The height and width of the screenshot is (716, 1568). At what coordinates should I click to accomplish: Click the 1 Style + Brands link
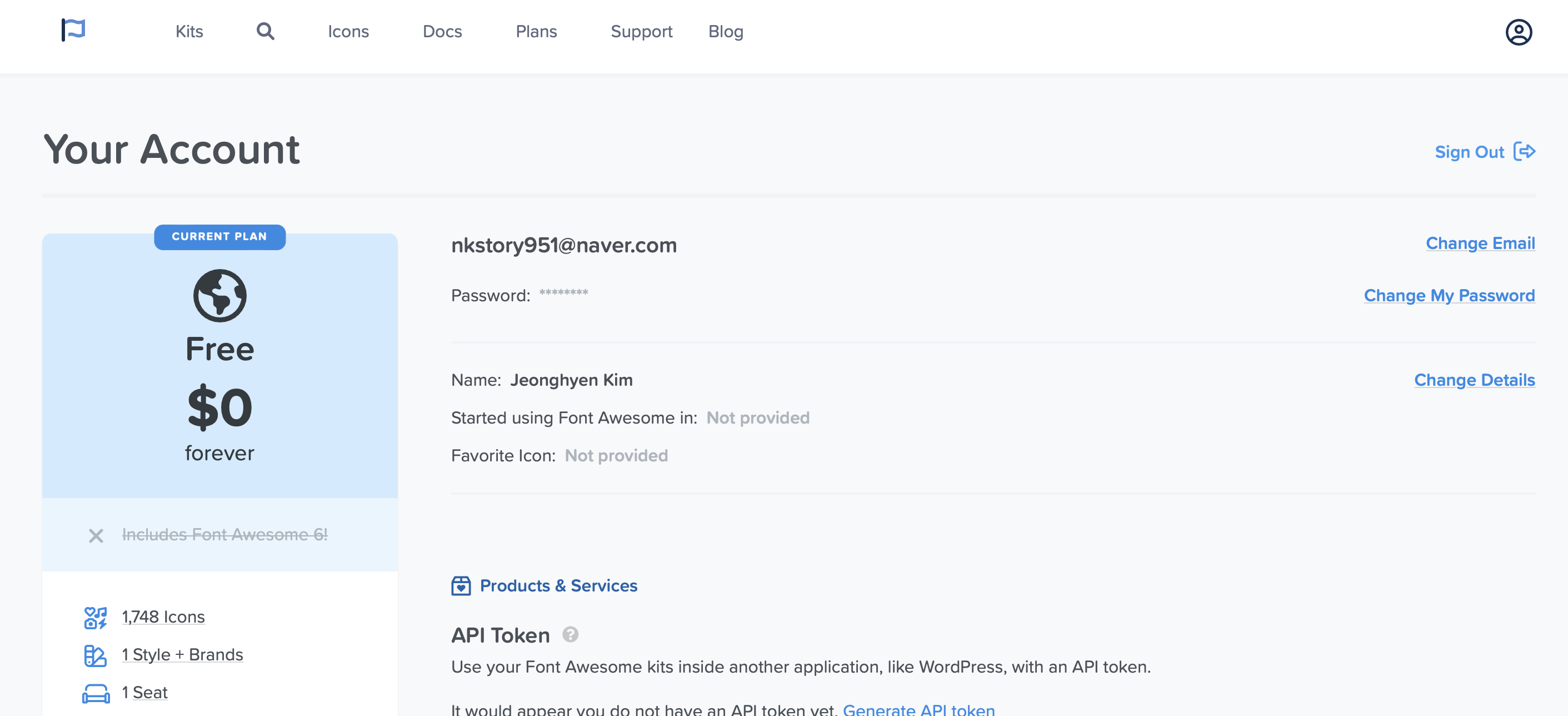tap(182, 654)
